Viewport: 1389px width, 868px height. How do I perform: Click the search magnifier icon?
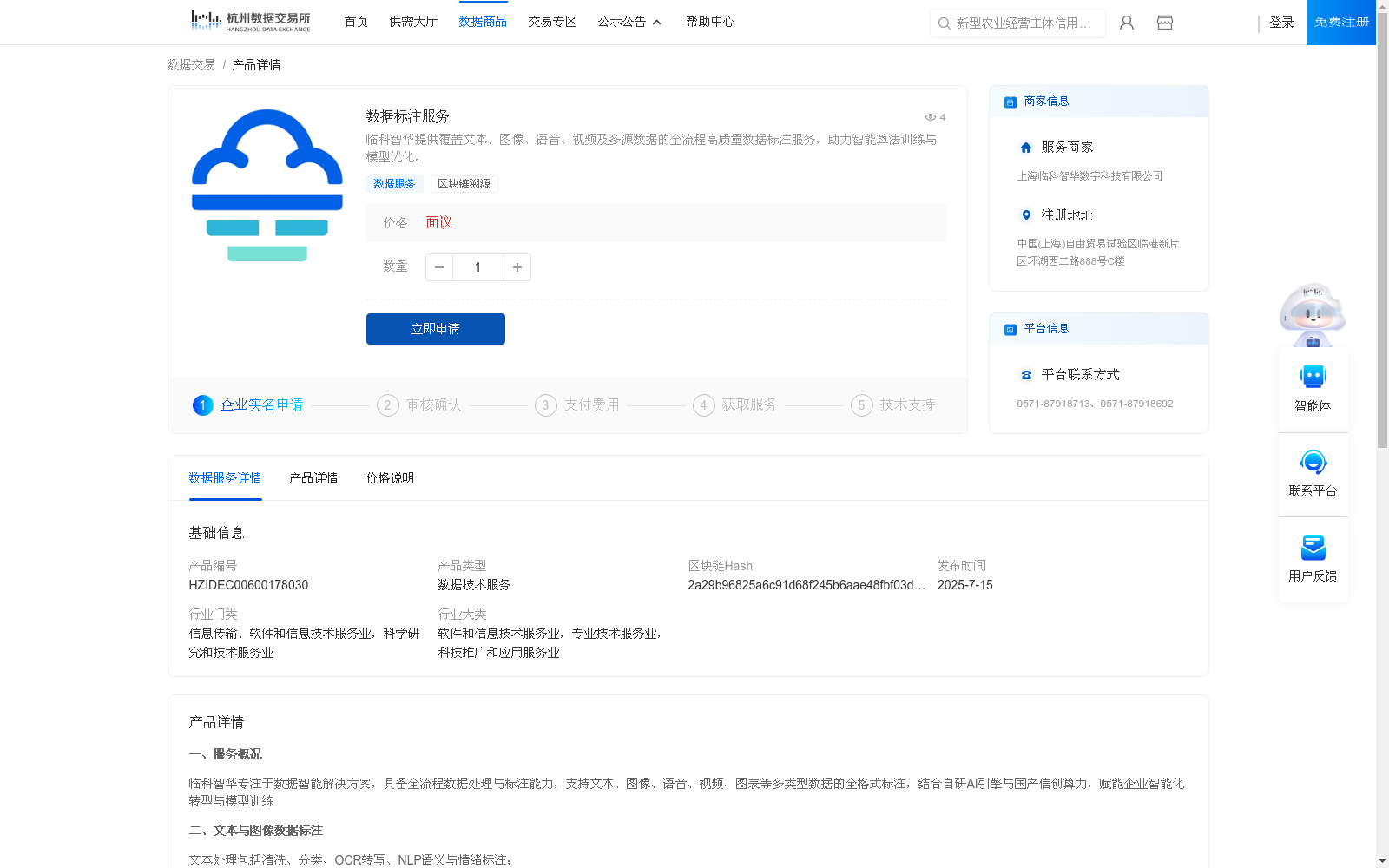pyautogui.click(x=945, y=23)
